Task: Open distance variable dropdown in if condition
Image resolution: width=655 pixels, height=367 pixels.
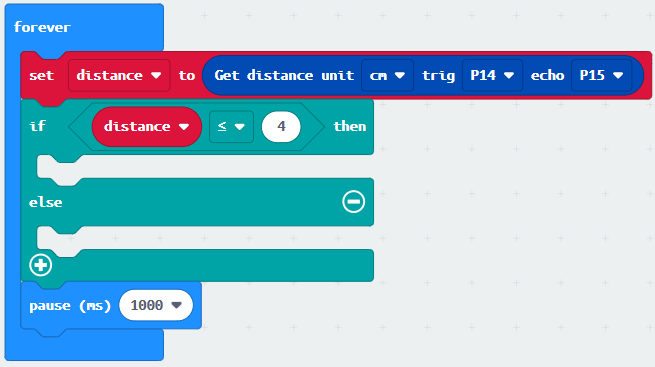Action: [147, 127]
